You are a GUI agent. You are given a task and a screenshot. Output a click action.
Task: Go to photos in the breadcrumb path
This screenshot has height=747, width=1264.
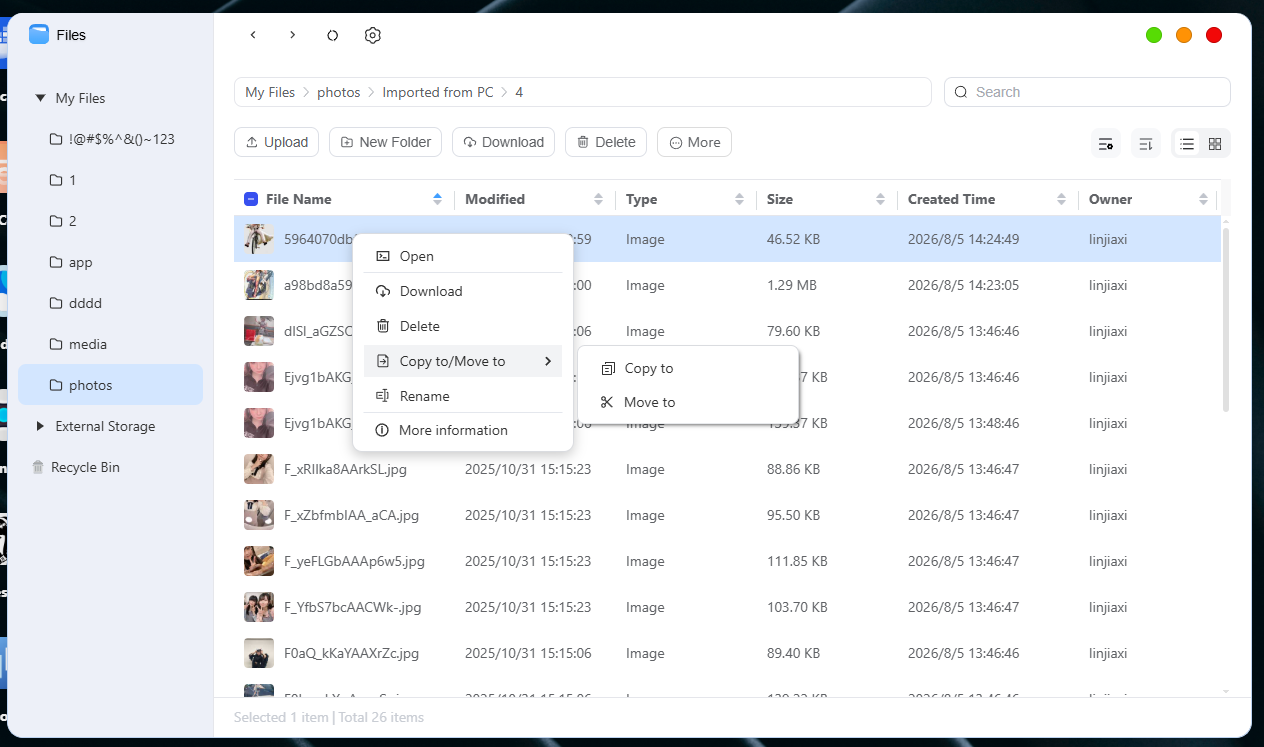pos(338,92)
